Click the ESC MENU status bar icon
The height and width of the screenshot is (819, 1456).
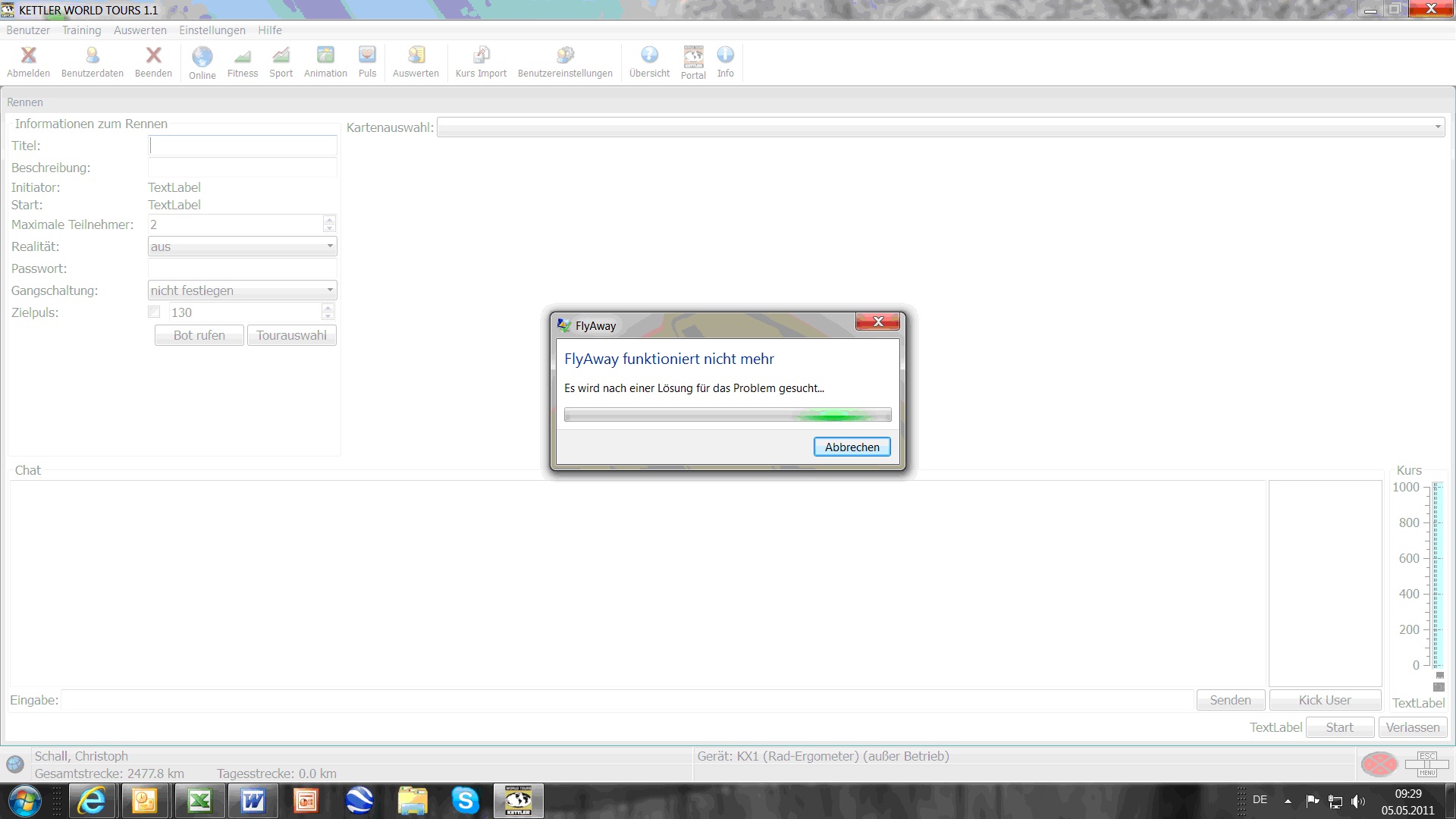click(x=1427, y=764)
